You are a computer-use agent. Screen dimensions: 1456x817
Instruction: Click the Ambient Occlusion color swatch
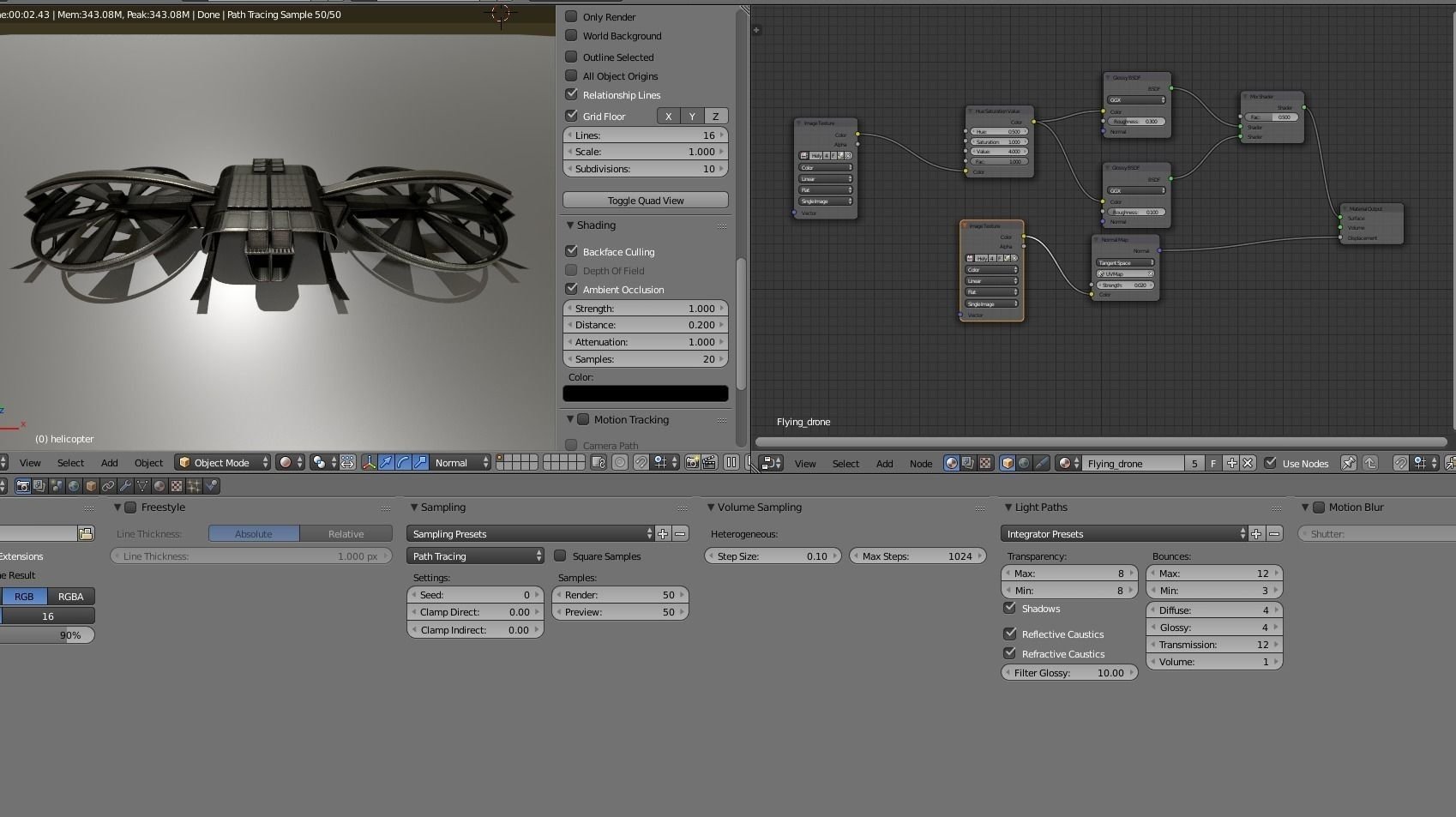[645, 393]
